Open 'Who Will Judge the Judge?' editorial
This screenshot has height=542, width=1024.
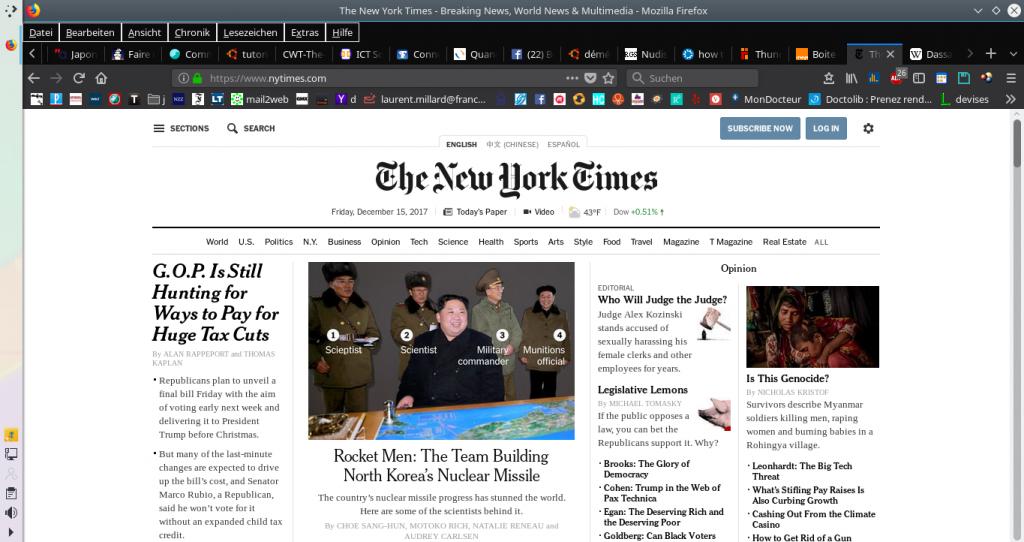coord(662,300)
